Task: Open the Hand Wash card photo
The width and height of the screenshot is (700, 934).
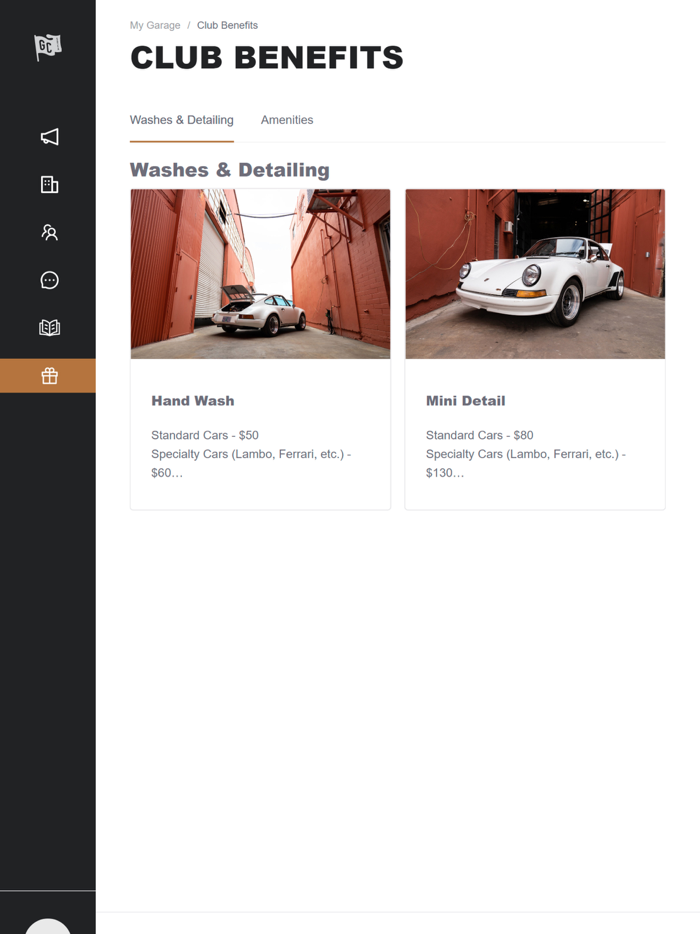Action: (x=260, y=274)
